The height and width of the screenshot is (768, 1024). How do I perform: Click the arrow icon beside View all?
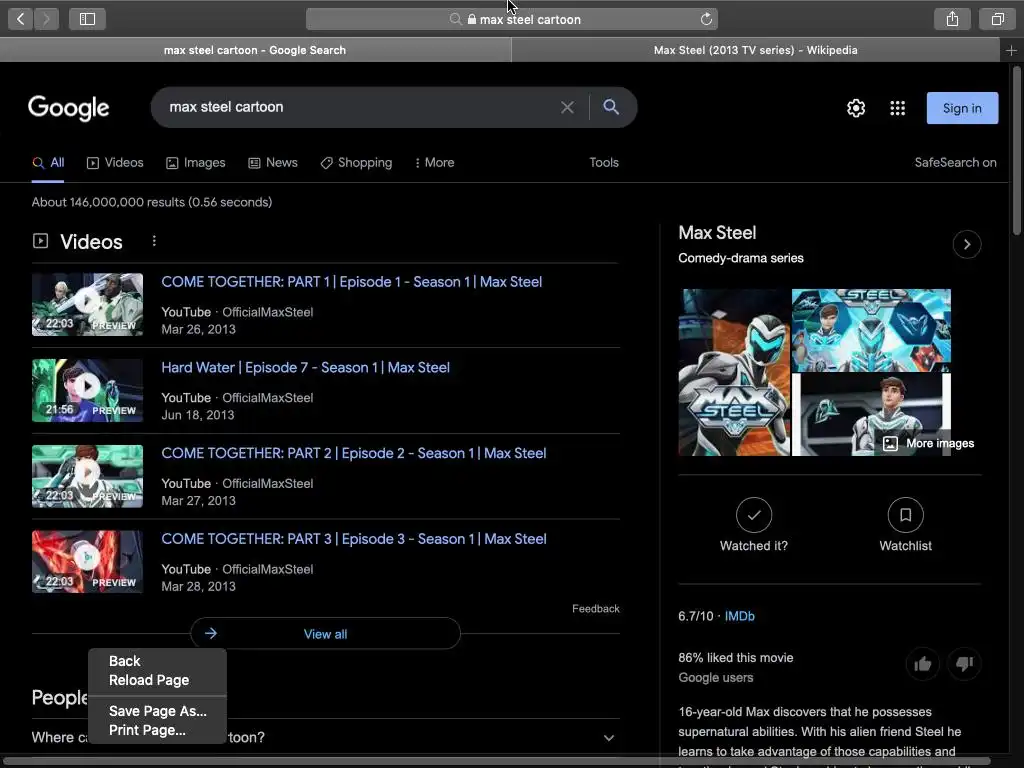click(x=210, y=633)
